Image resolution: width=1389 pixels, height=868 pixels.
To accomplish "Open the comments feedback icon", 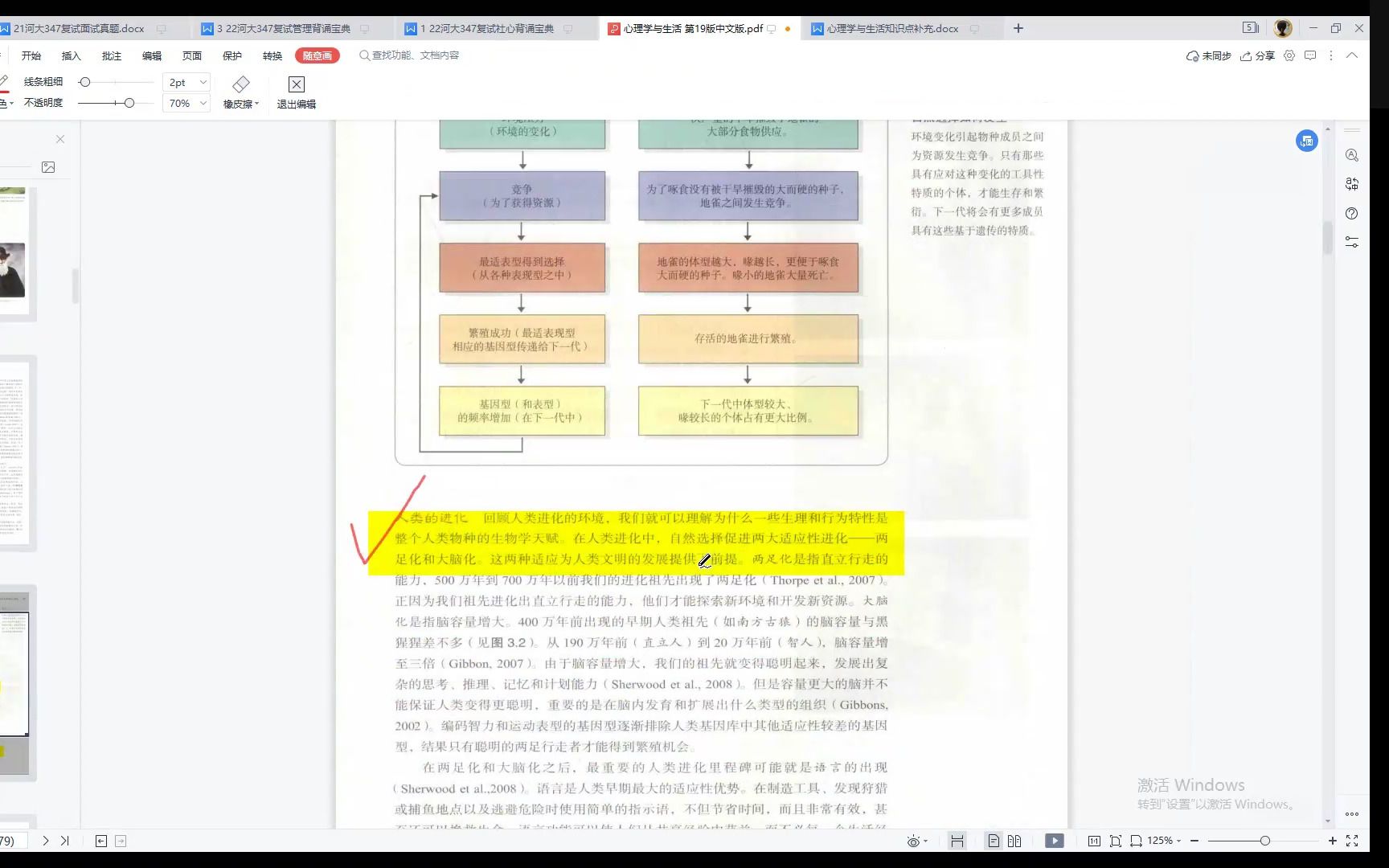I will [x=1310, y=55].
